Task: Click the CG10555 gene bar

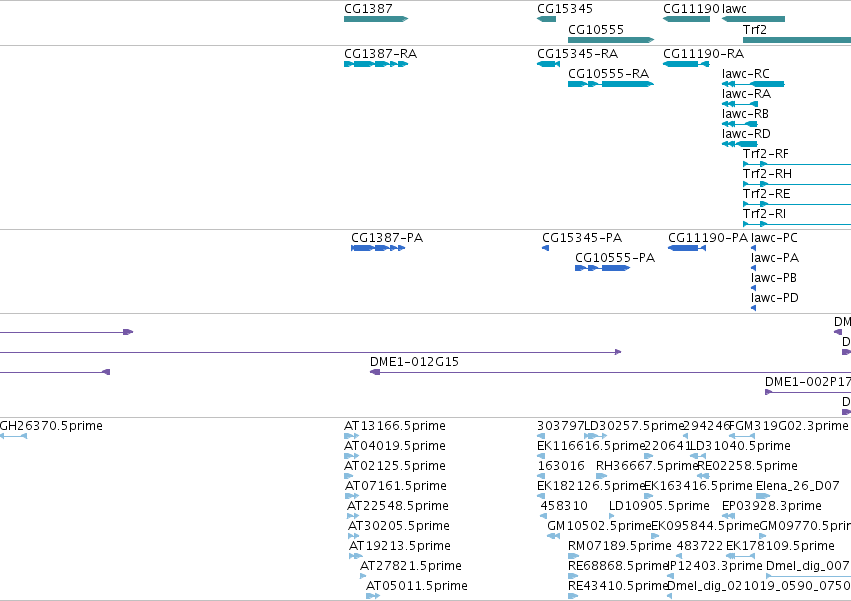Action: tap(611, 40)
